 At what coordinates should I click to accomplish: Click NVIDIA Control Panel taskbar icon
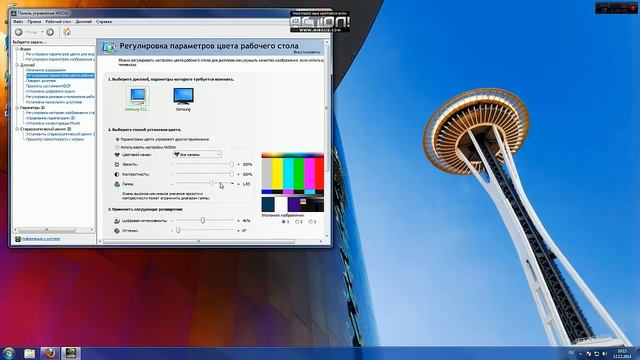click(x=71, y=353)
